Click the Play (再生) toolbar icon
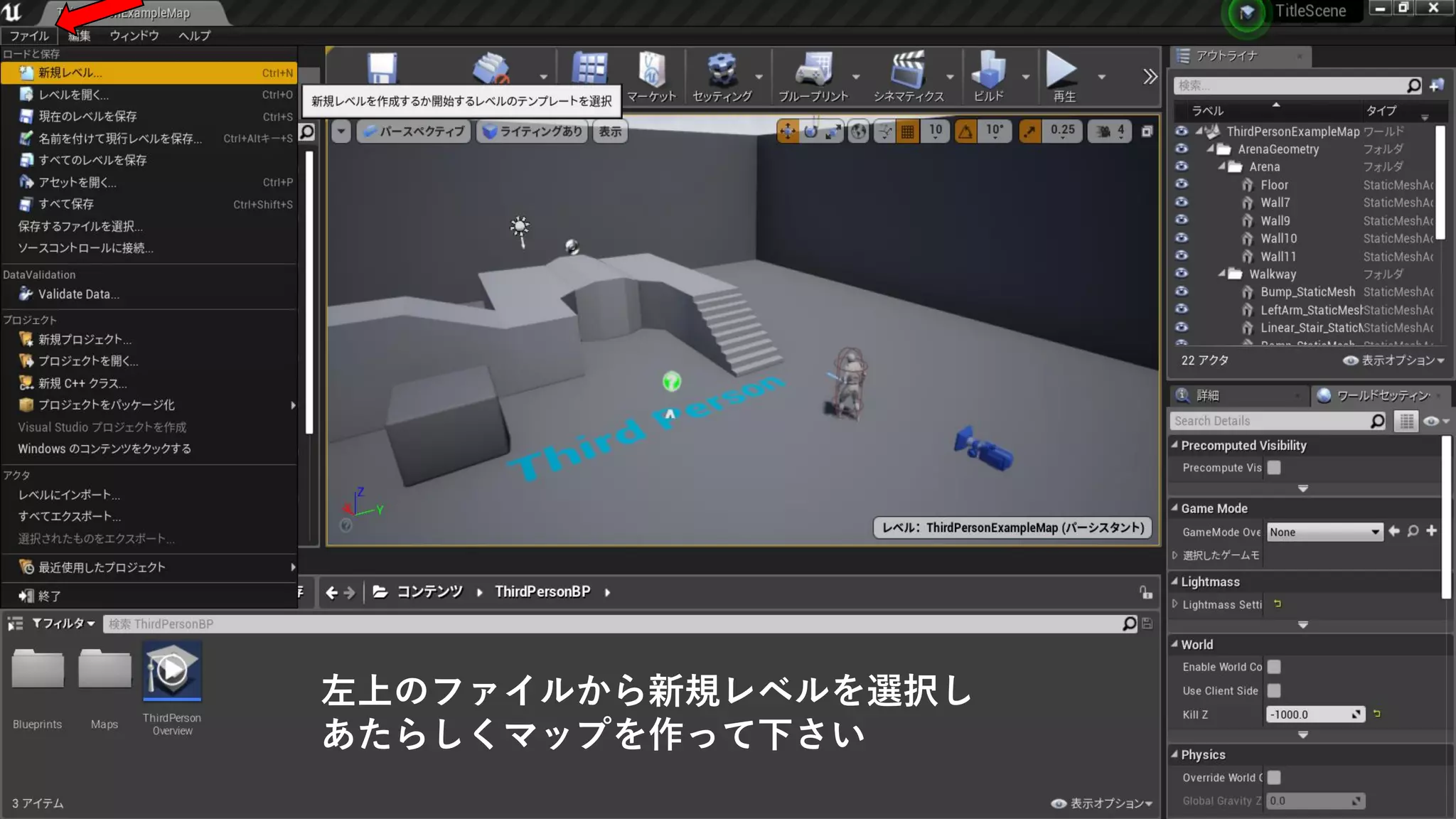Screen dimensions: 1456x819 pos(1062,71)
